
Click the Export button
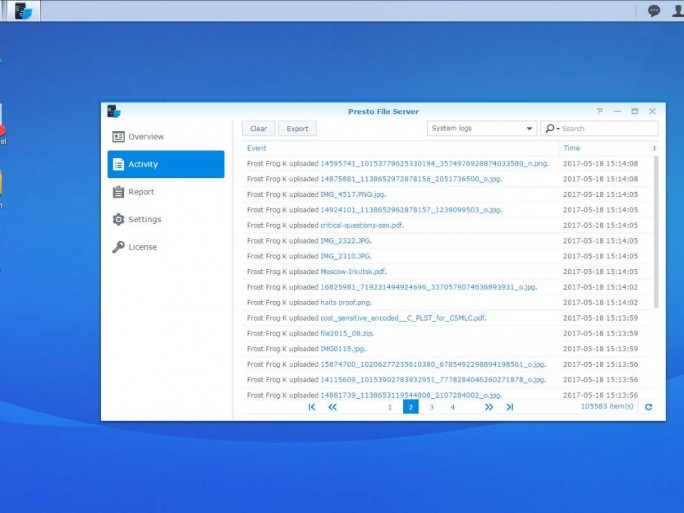click(x=298, y=129)
